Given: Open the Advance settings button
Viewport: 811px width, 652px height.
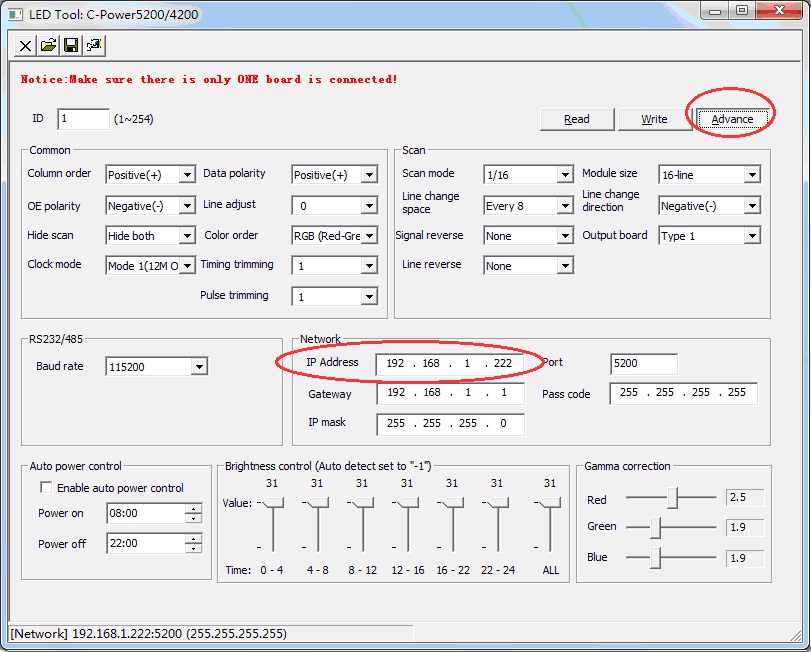Looking at the screenshot, I should click(x=732, y=119).
